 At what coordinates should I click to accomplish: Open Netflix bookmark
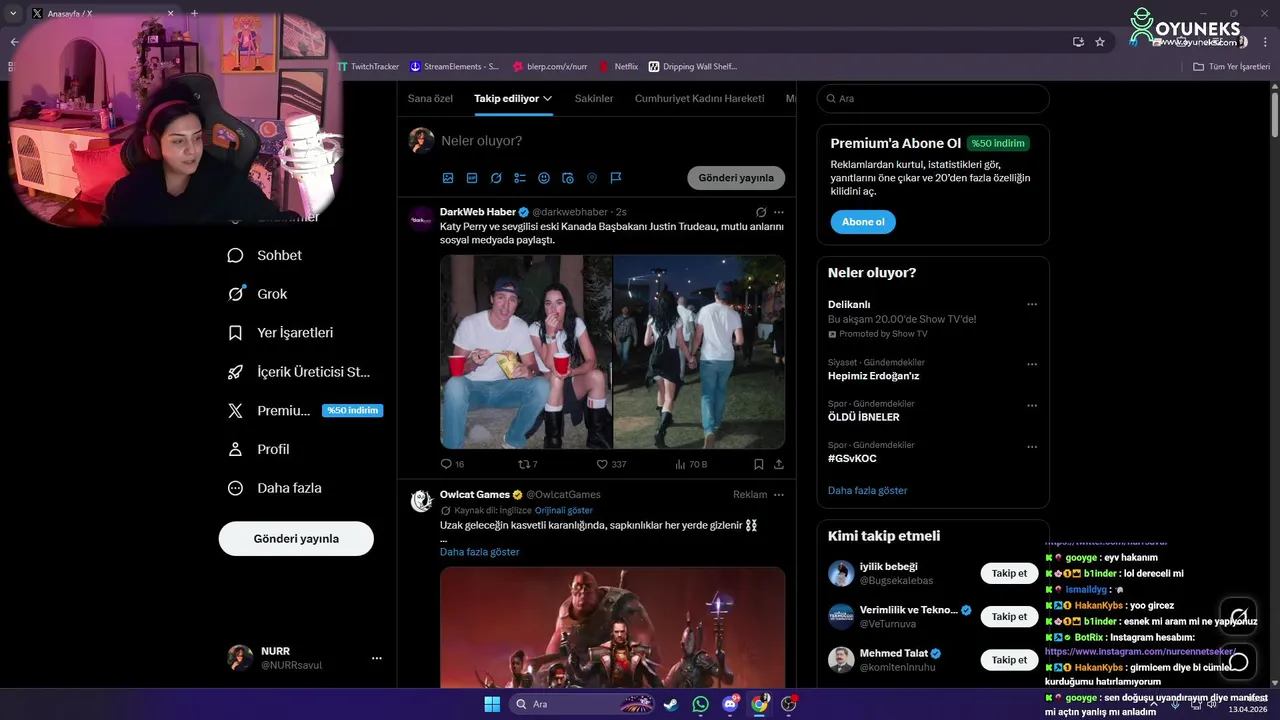(x=619, y=67)
